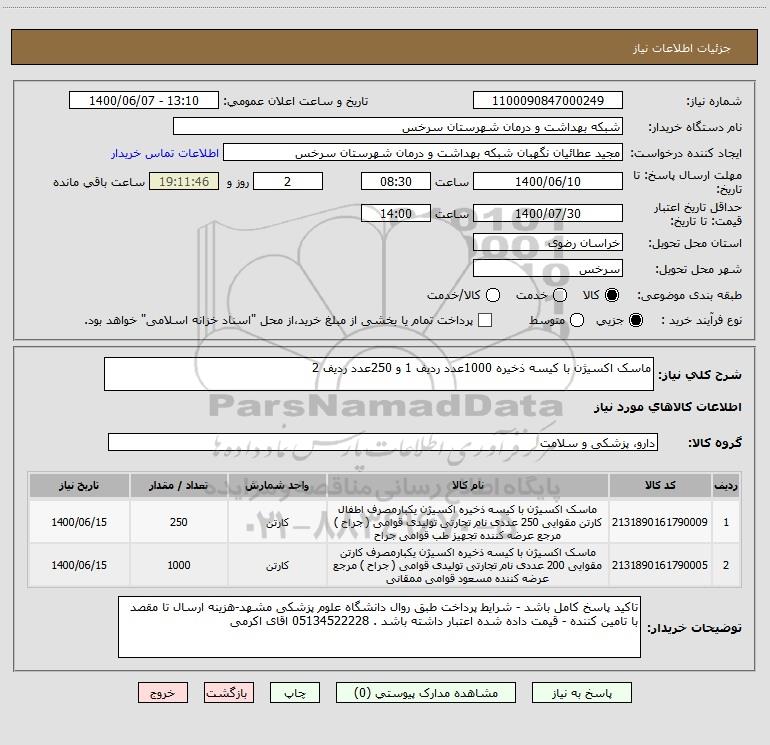Click the price validity date 1400/07/30 field
The image size is (770, 745).
548,213
